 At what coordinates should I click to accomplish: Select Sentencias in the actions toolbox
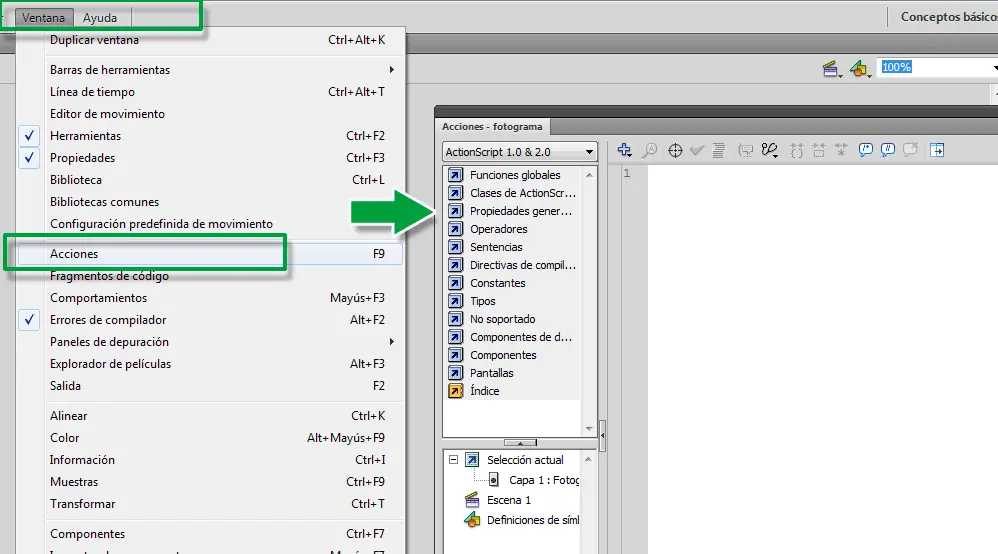pos(496,247)
